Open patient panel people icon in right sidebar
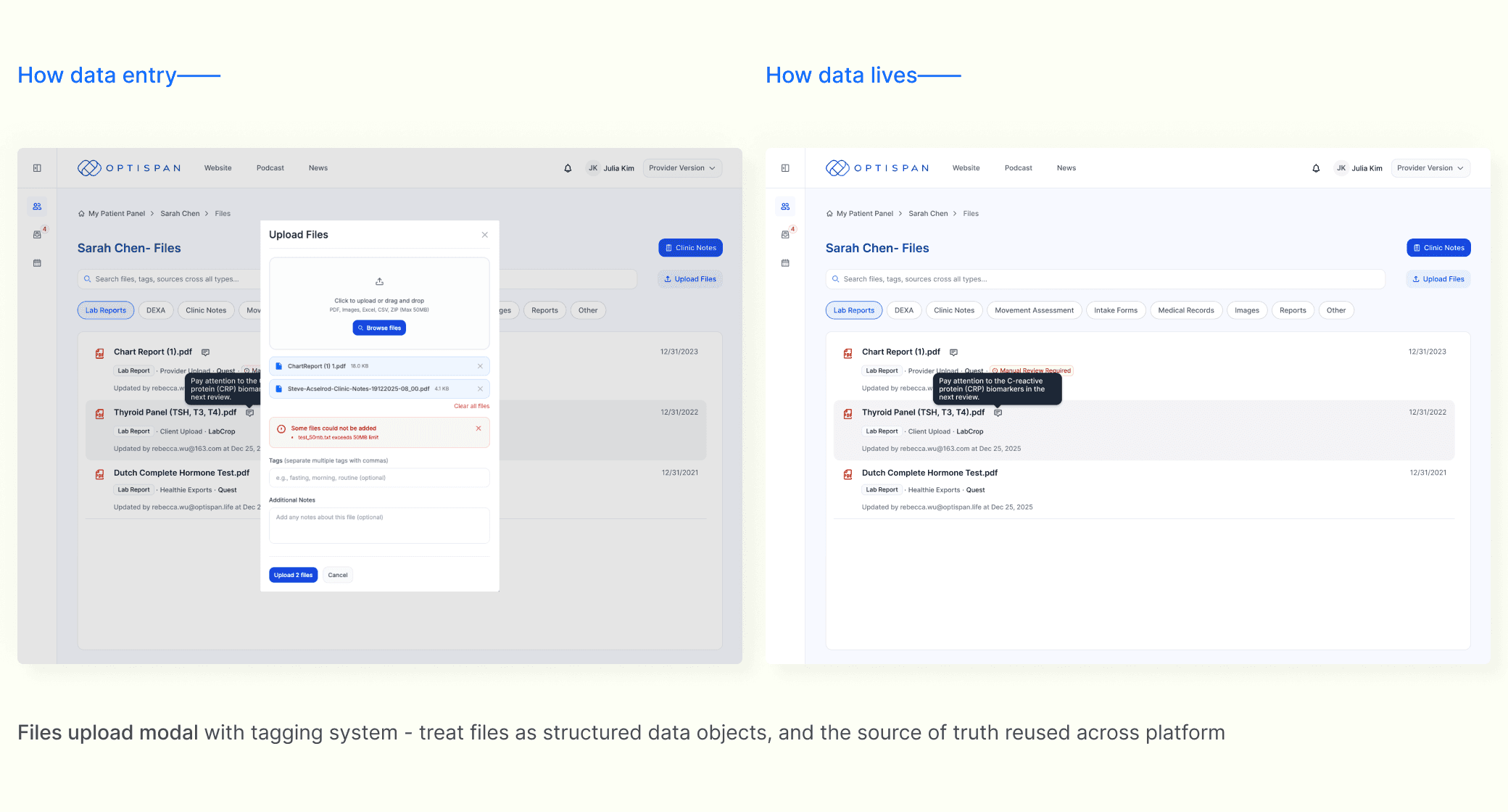 (785, 207)
